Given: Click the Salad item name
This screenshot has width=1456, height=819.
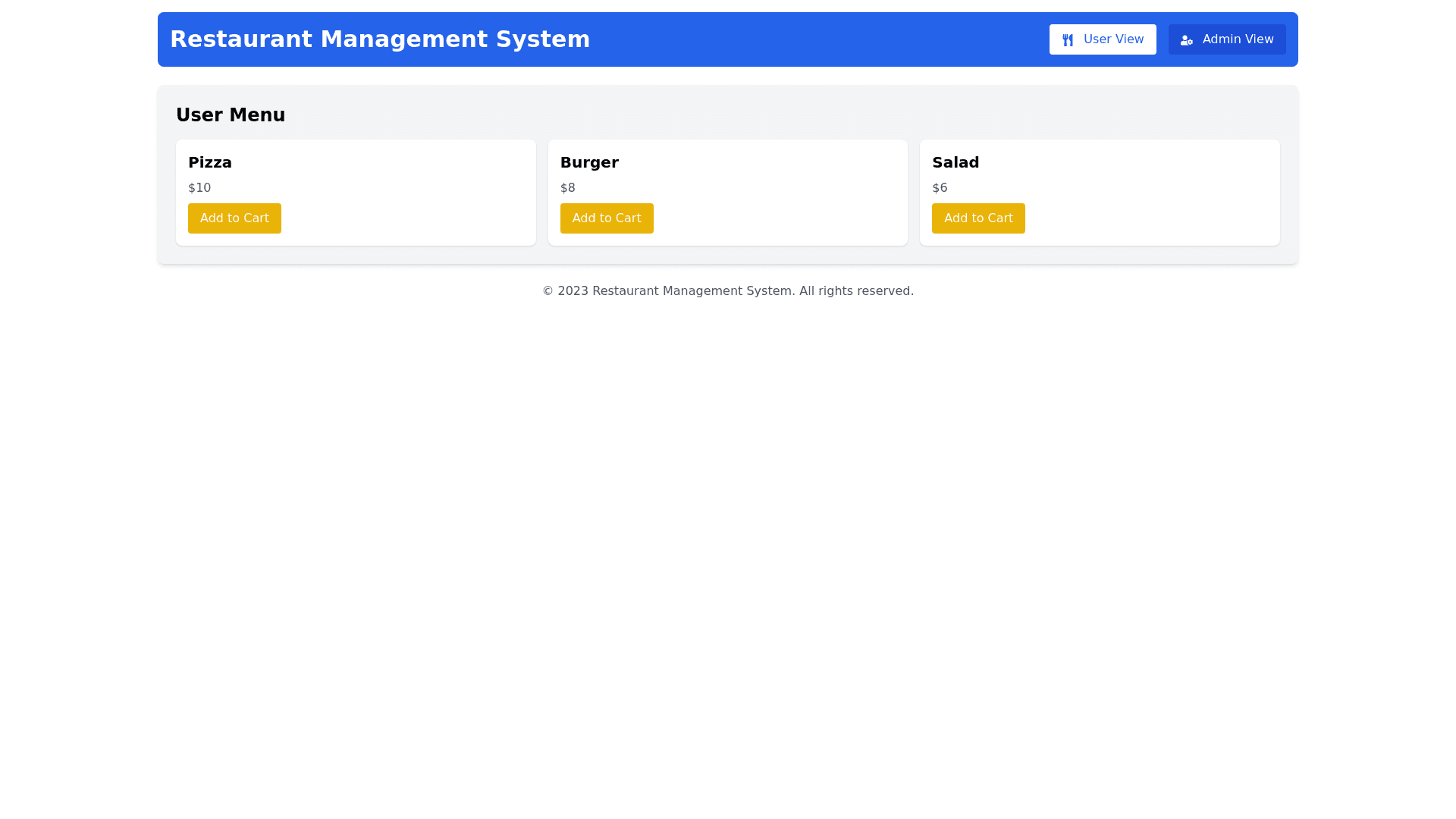Looking at the screenshot, I should pyautogui.click(x=955, y=162).
